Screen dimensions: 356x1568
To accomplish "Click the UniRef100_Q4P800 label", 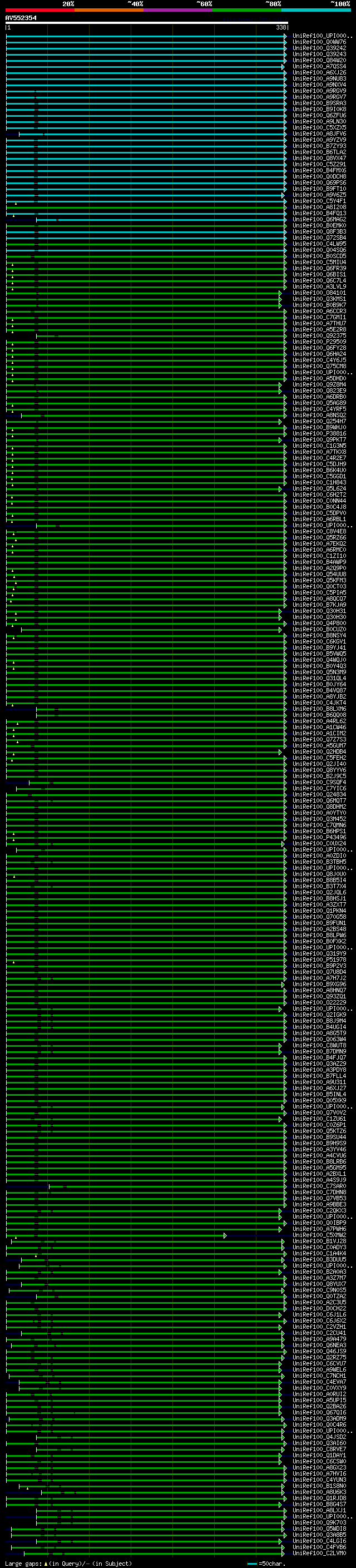I will pyautogui.click(x=319, y=624).
